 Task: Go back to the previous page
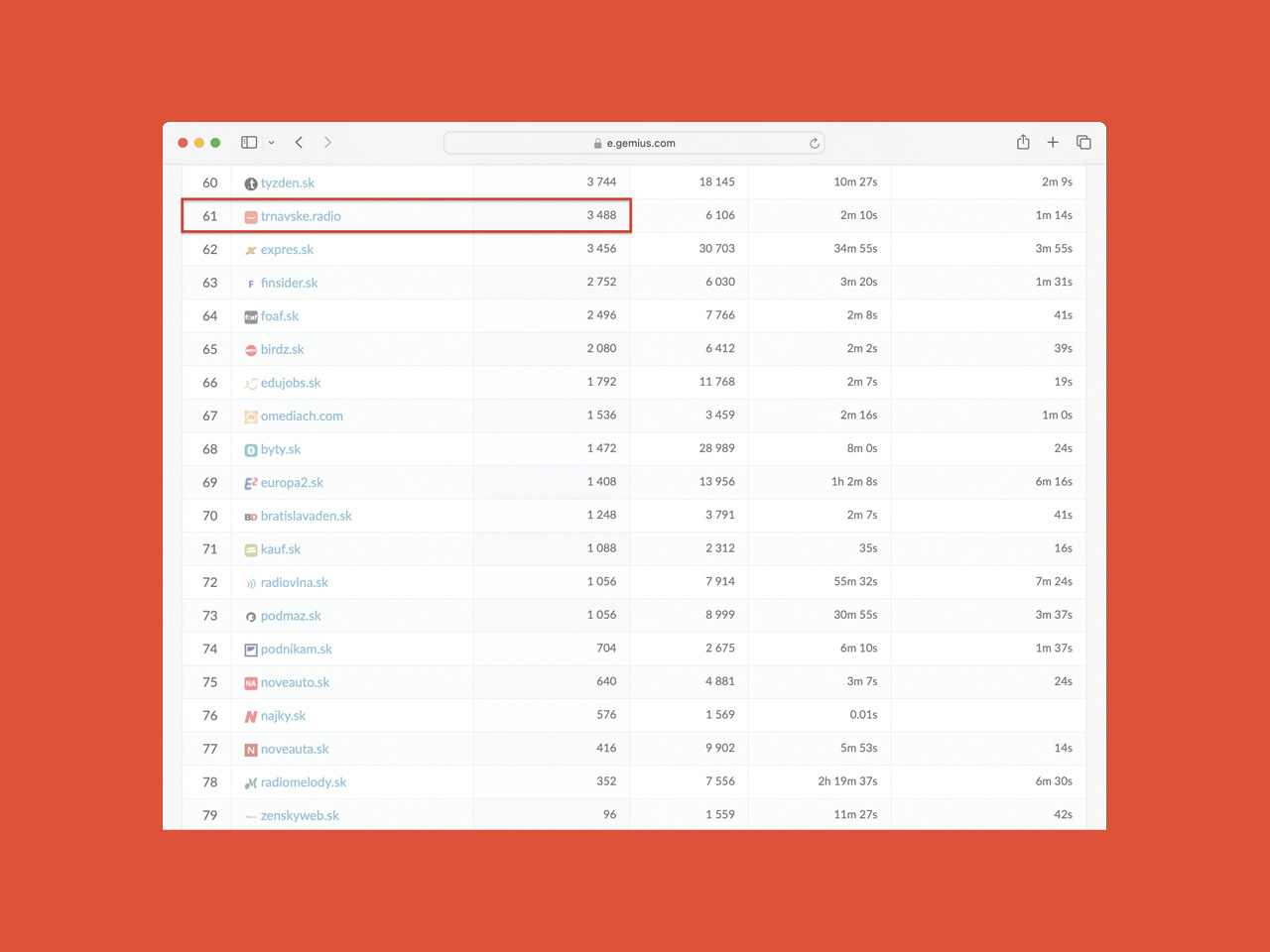[299, 143]
